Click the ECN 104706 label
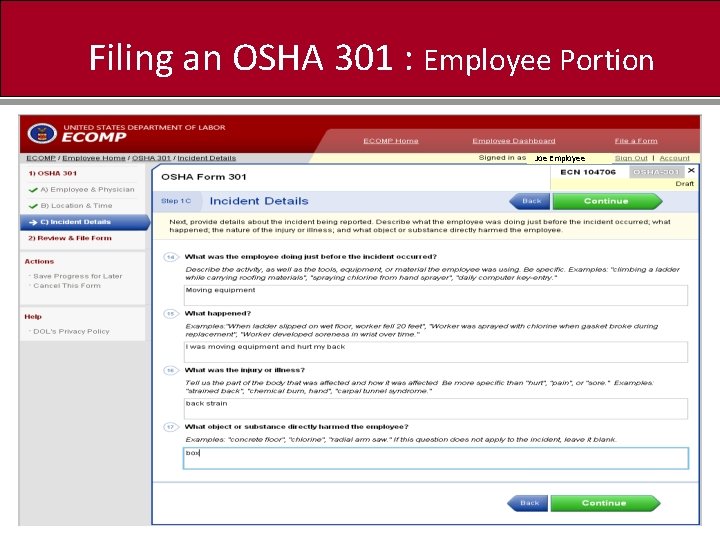The height and width of the screenshot is (540, 720). (588, 172)
